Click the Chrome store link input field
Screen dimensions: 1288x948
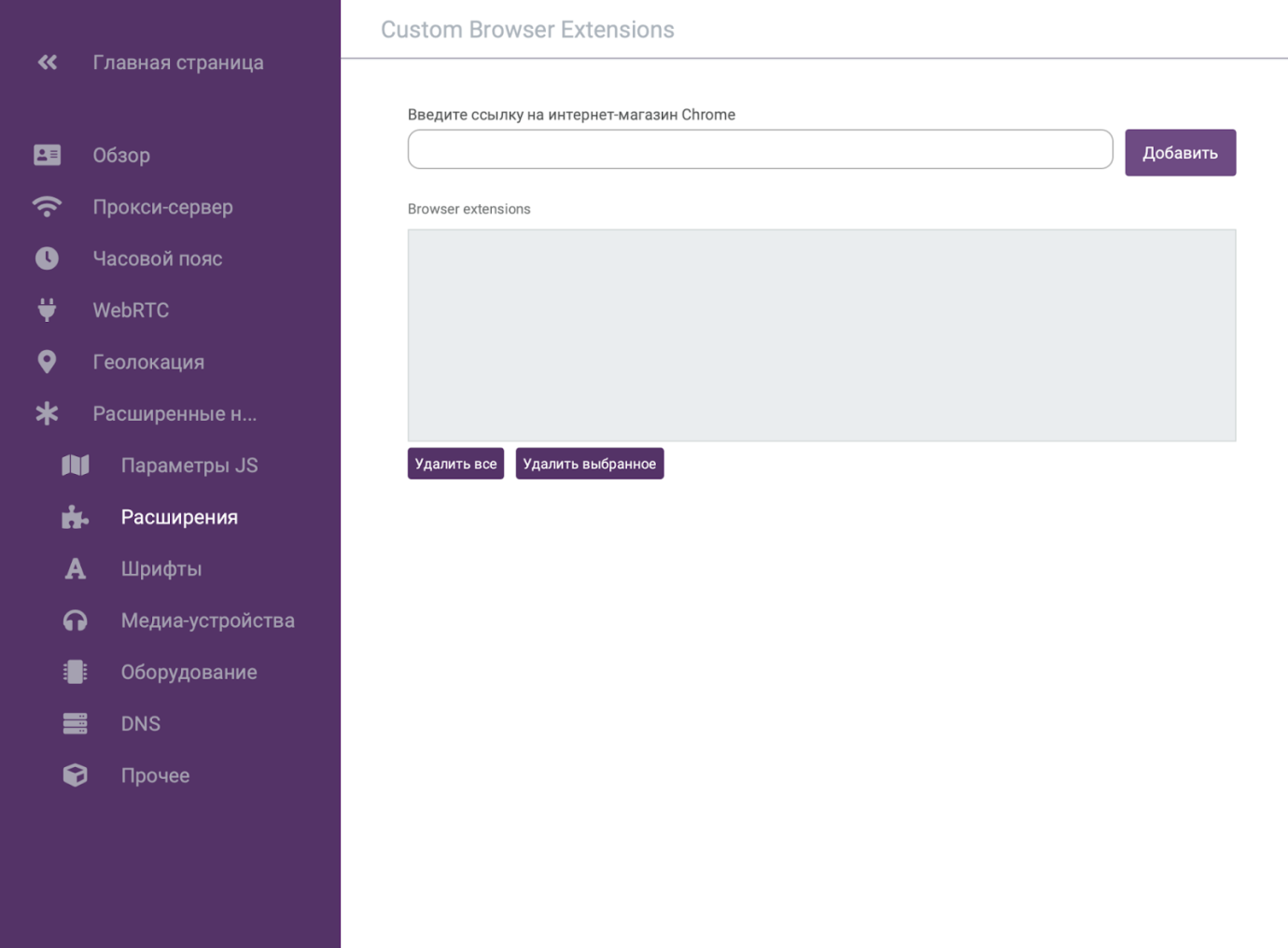(760, 149)
